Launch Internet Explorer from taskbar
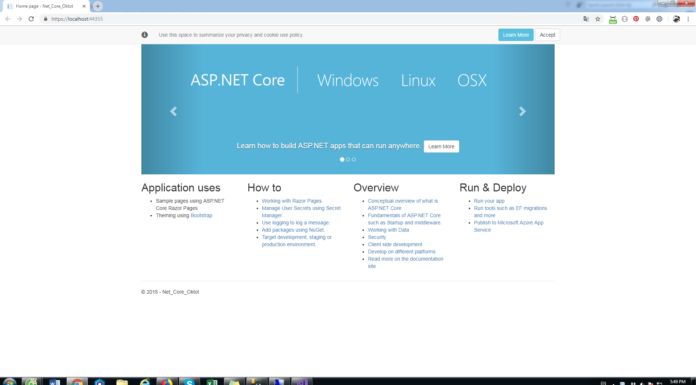This screenshot has height=385, width=696. [x=145, y=382]
